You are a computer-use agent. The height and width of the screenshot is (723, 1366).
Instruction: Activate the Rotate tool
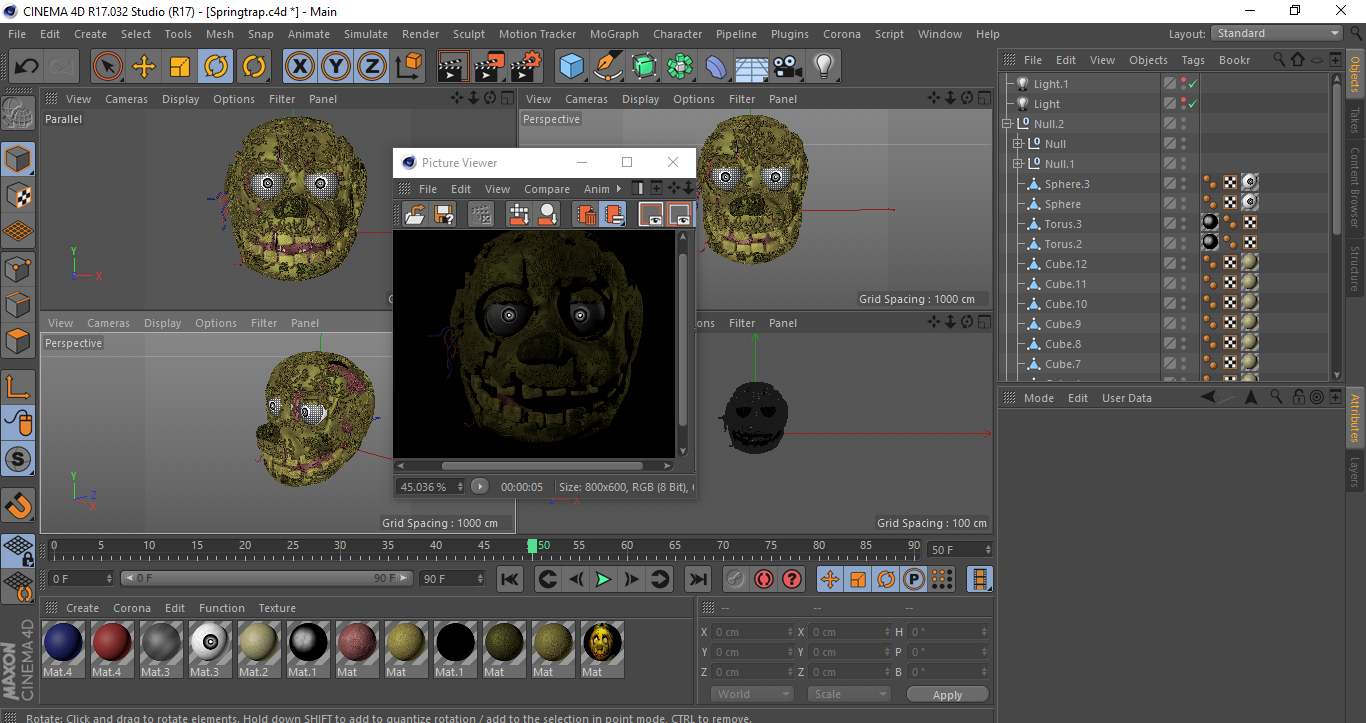point(216,67)
